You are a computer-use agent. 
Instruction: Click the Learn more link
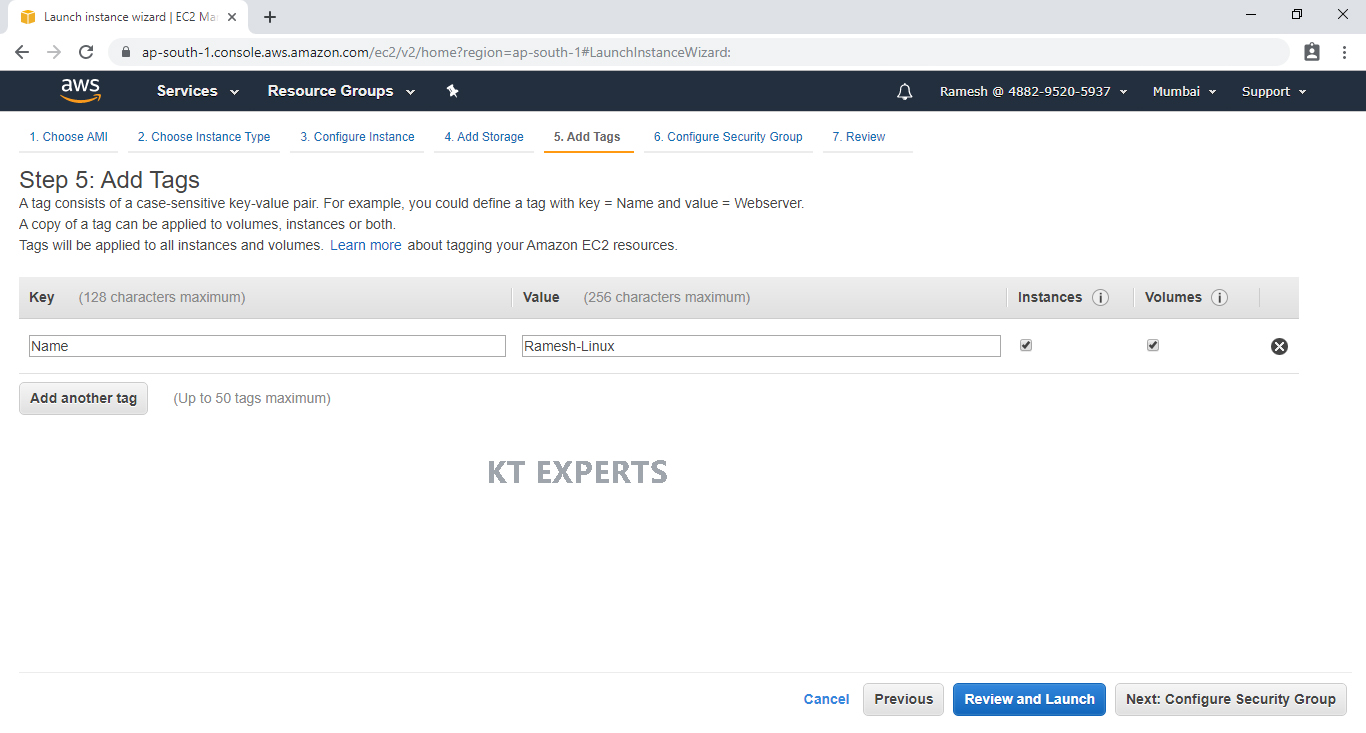coord(366,245)
